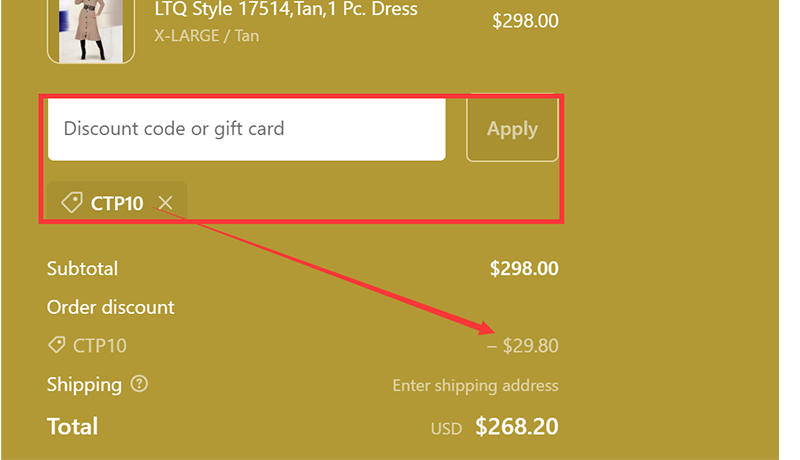This screenshot has width=800, height=460.
Task: Remove the CTP10 discount code with X
Action: point(166,203)
